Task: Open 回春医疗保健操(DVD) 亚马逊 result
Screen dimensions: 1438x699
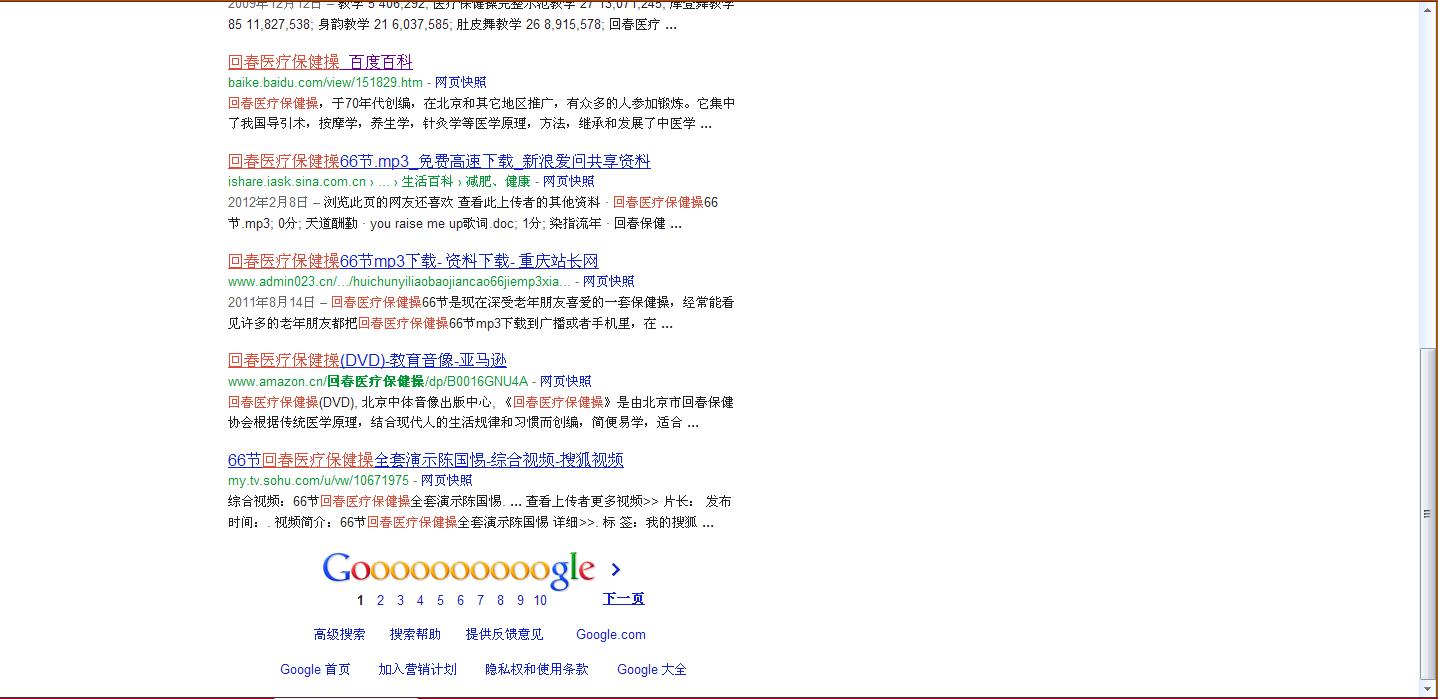Action: [367, 360]
